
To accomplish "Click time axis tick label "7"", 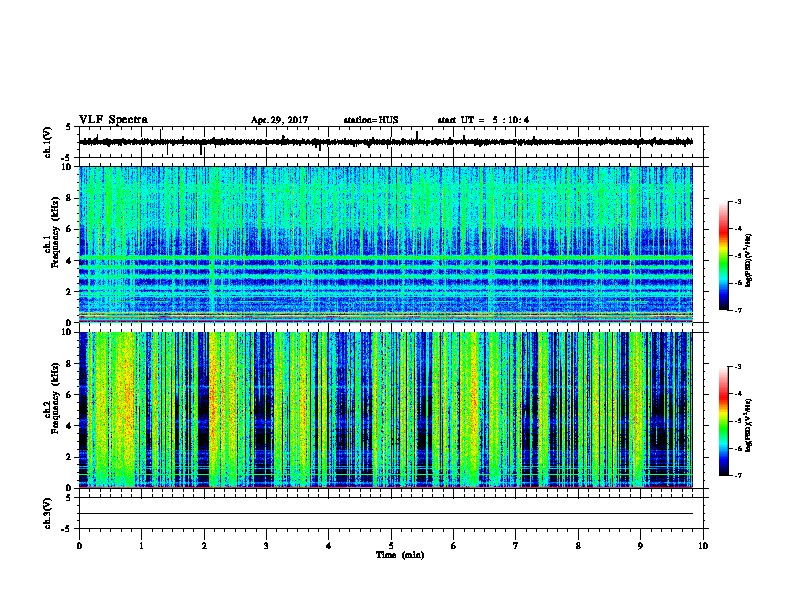I will coord(516,546).
